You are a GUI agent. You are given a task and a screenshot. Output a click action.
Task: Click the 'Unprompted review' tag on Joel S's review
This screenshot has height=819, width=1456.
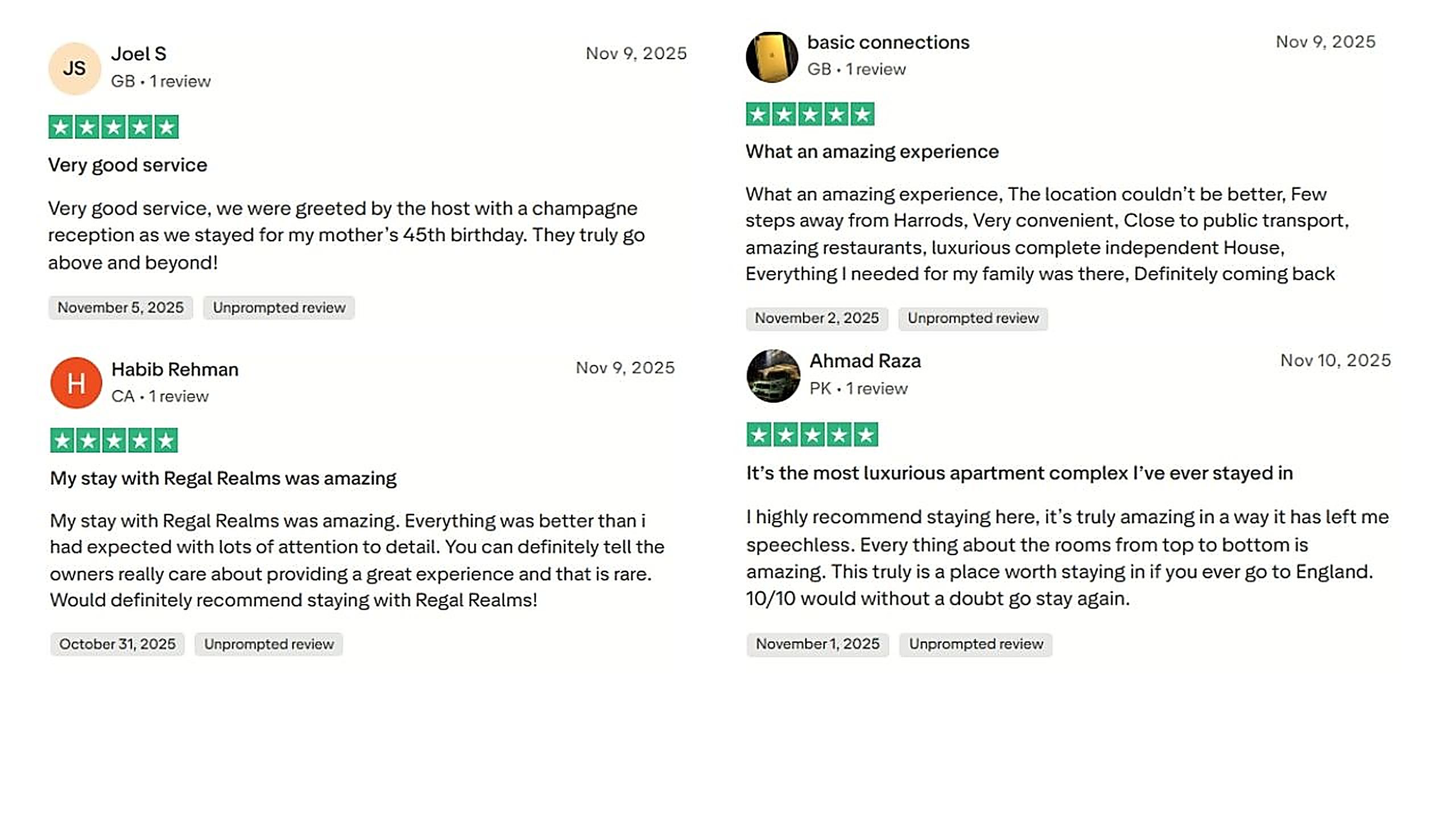point(279,308)
